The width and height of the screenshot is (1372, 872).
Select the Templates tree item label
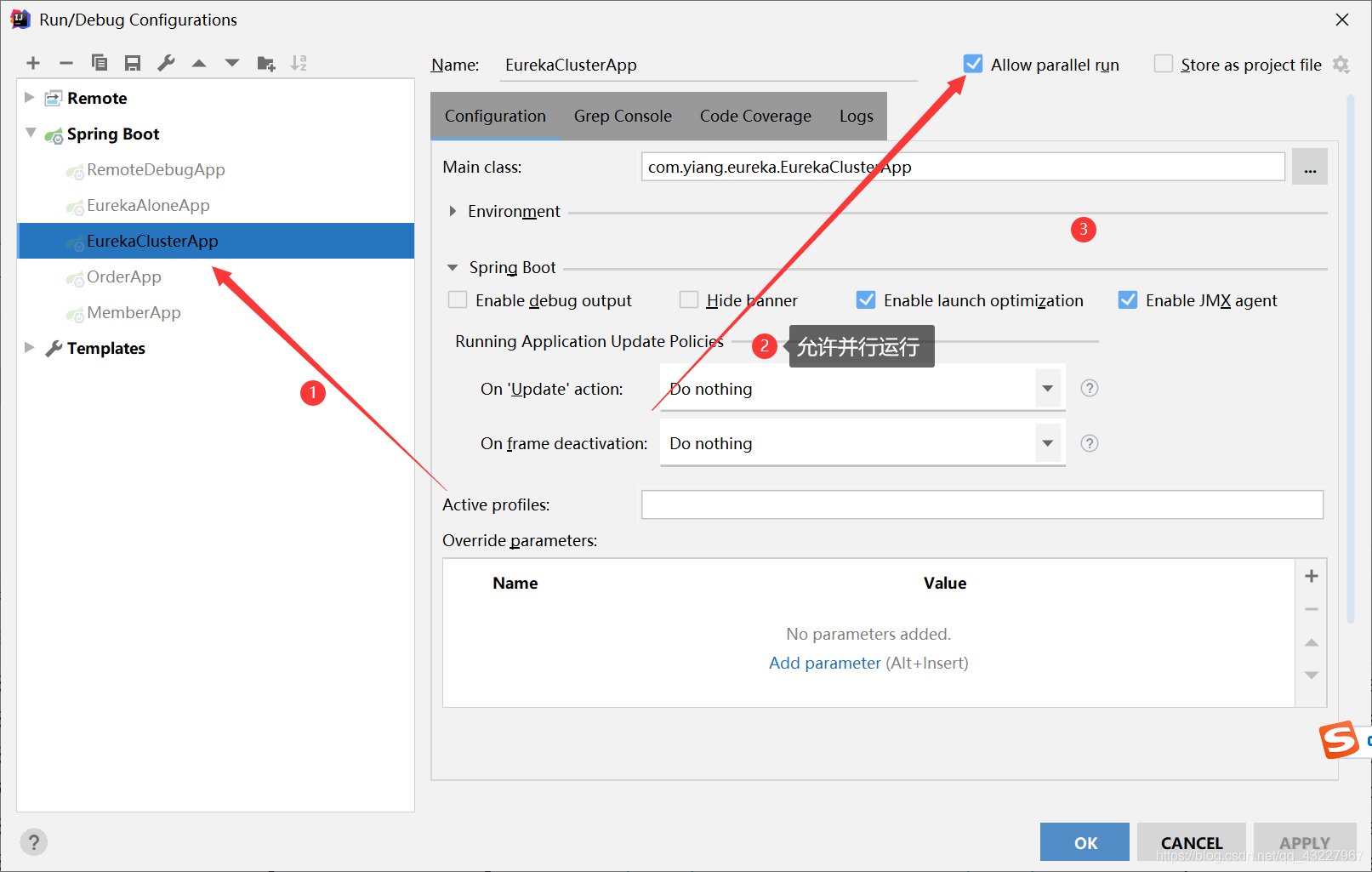tap(106, 348)
